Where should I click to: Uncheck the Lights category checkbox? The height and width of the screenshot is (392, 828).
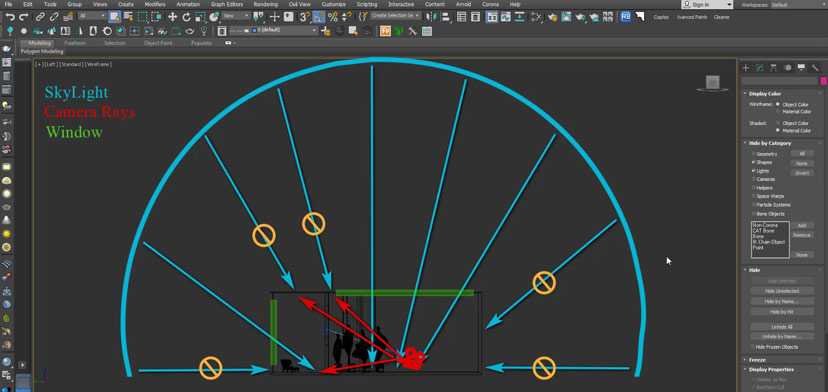point(754,171)
